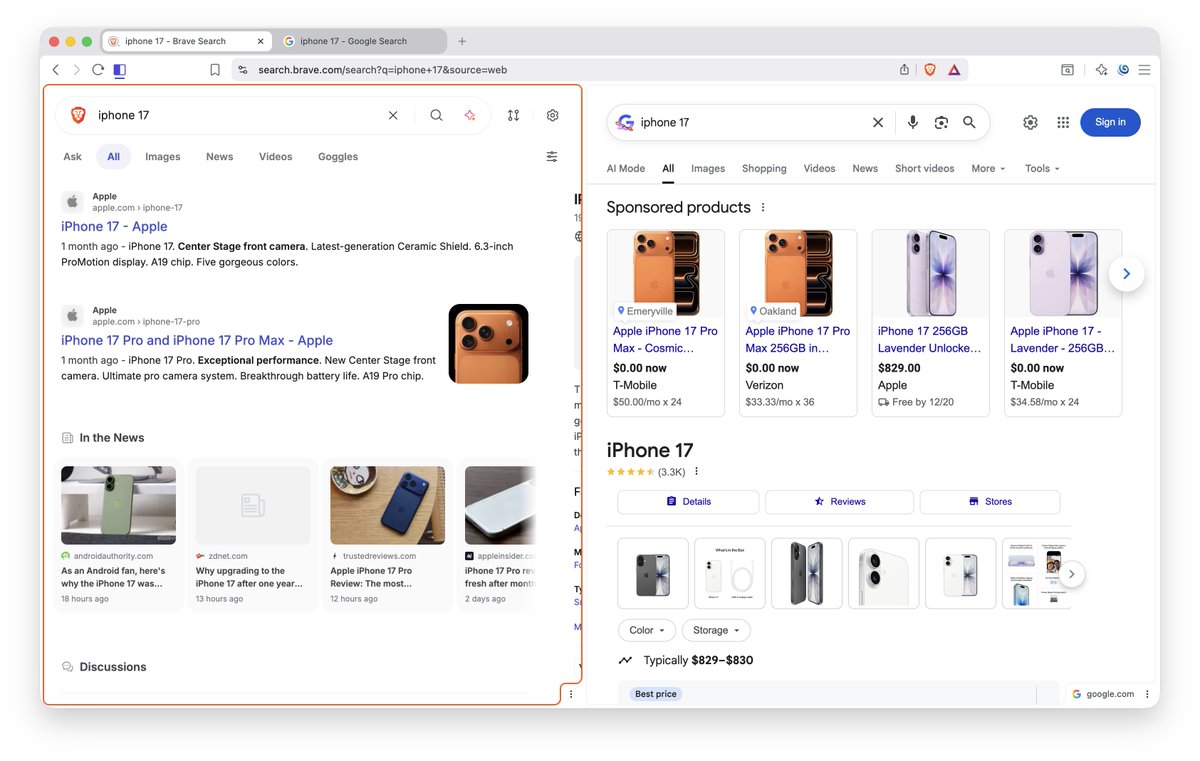Reload the current page
The image size is (1200, 761).
coord(98,70)
